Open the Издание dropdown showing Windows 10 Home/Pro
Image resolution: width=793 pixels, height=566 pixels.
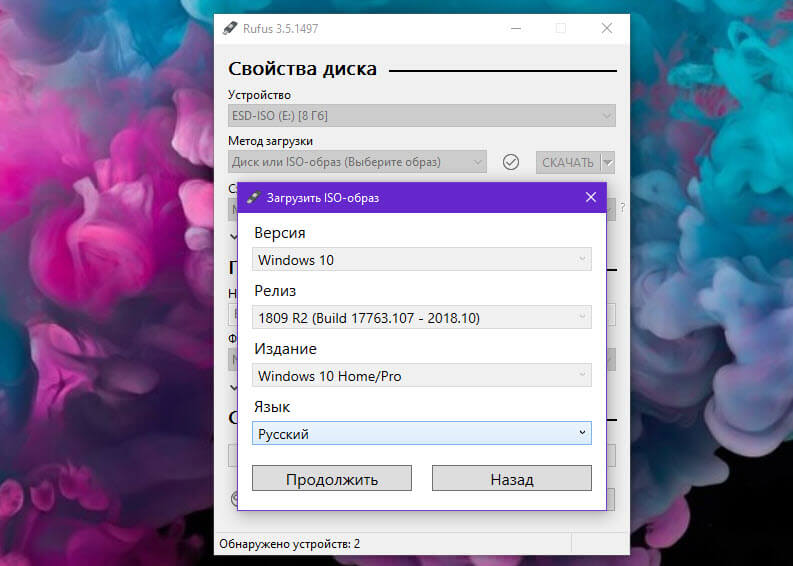[x=421, y=376]
